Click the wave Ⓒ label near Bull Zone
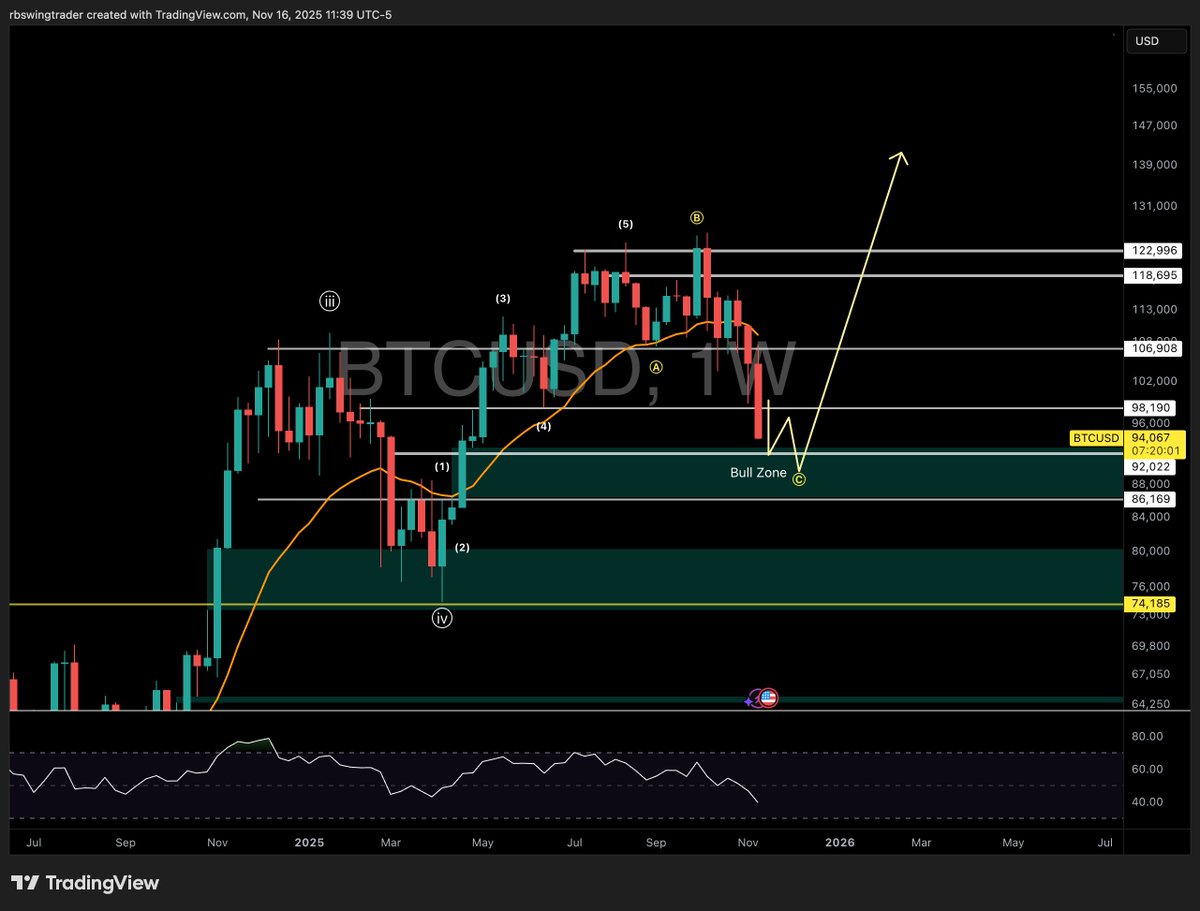1200x911 pixels. point(798,479)
